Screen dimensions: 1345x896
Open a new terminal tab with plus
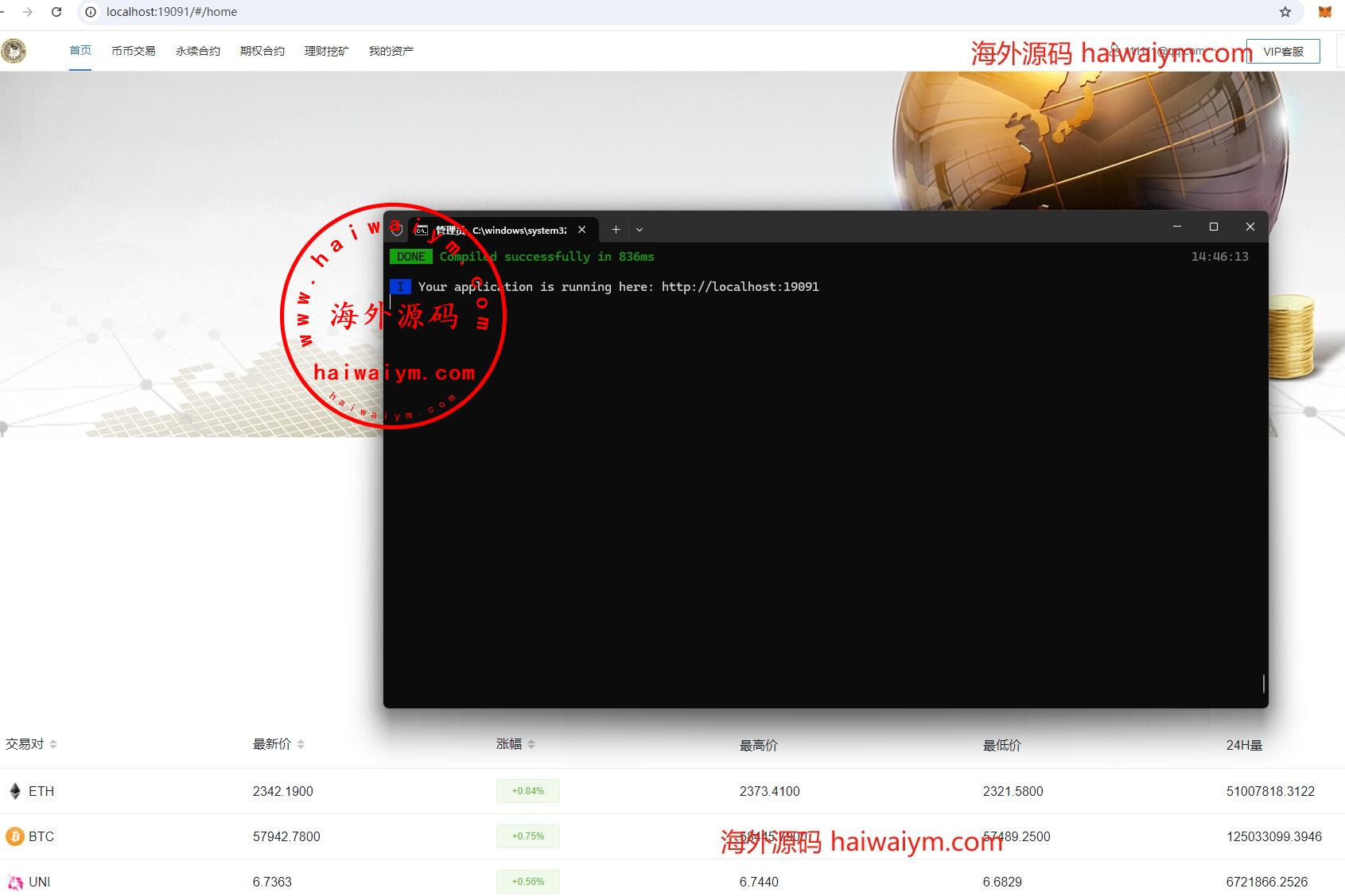pos(616,230)
